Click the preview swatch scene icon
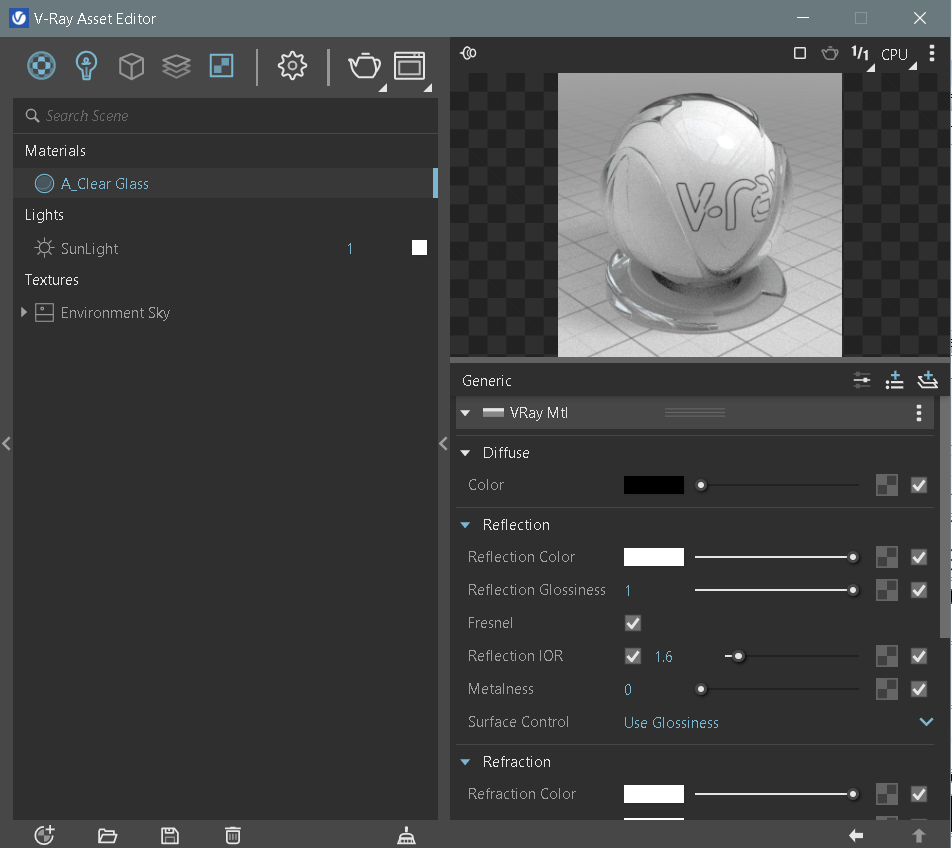The height and width of the screenshot is (848, 952). 468,53
